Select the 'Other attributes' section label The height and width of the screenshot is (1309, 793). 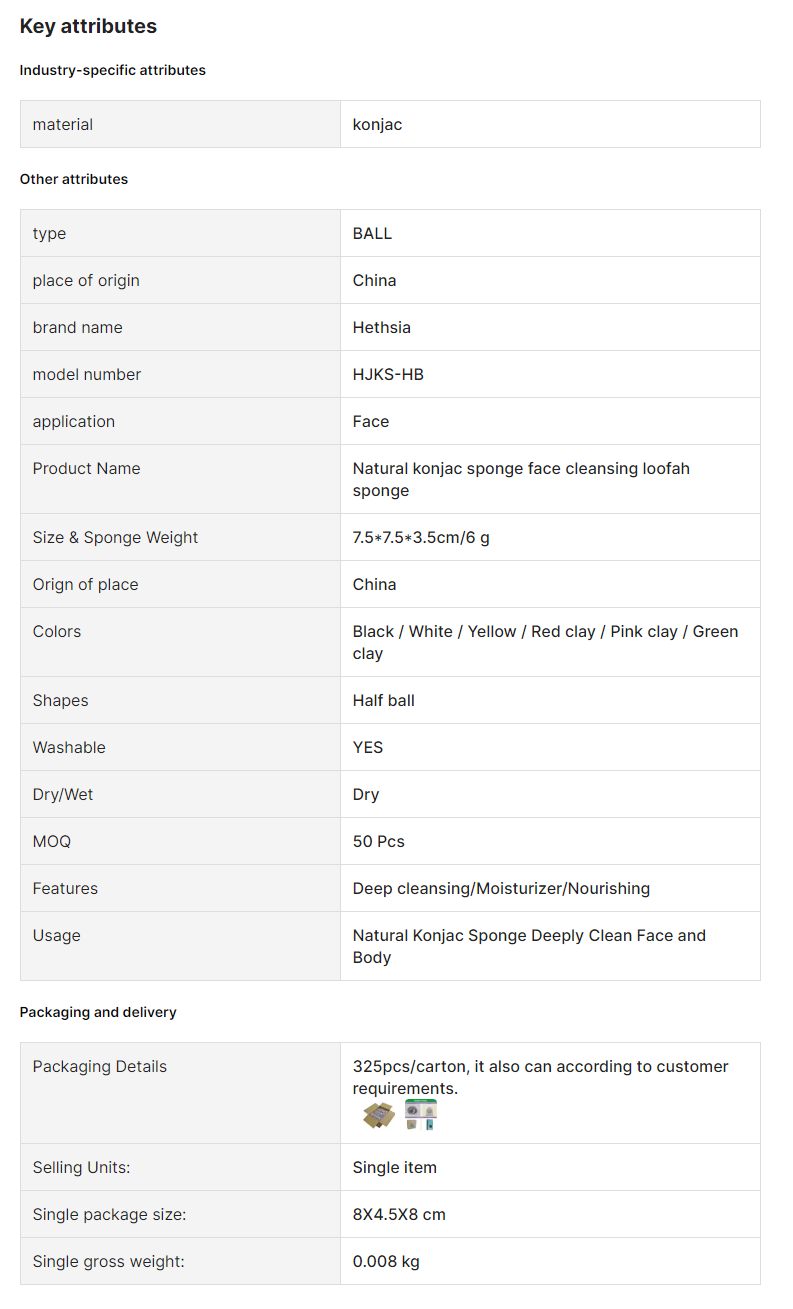click(74, 179)
